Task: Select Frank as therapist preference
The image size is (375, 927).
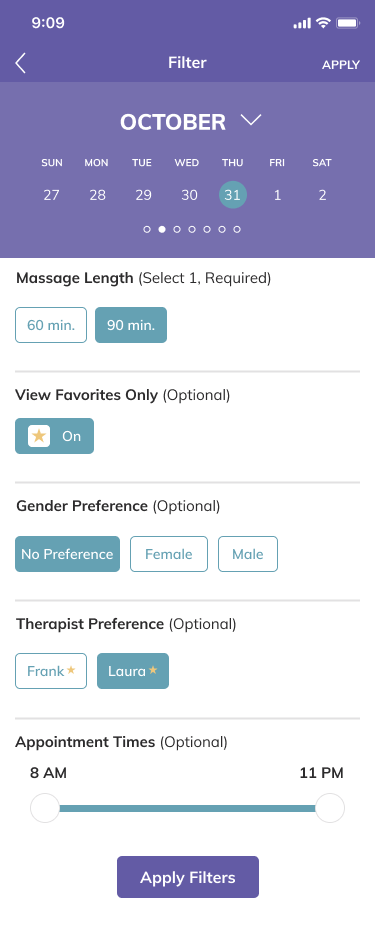Action: (51, 671)
